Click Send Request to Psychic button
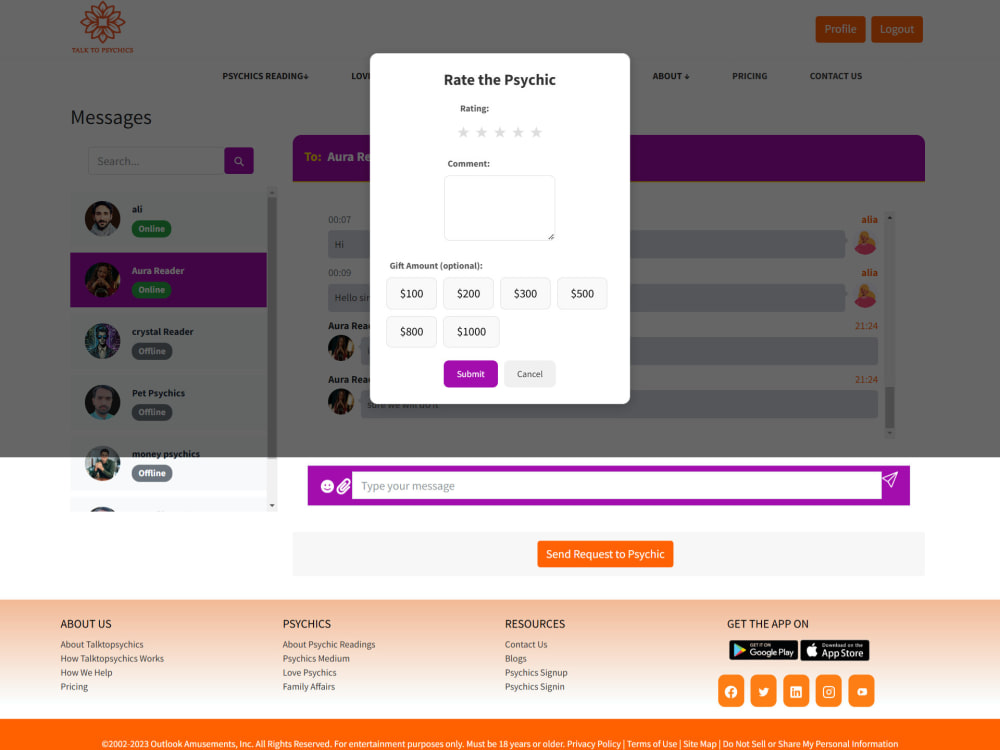1000x750 pixels. 605,554
